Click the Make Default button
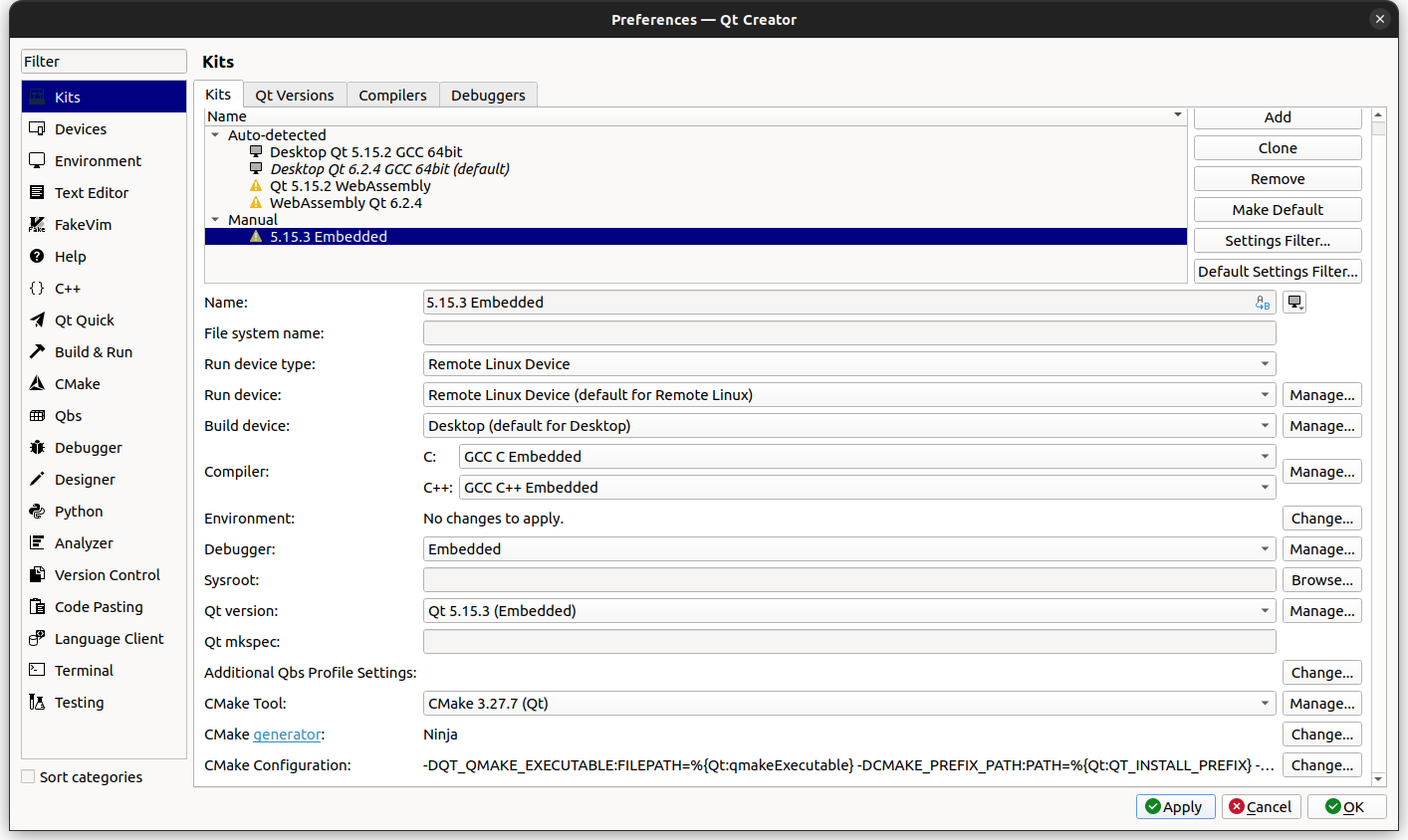1408x840 pixels. coord(1277,210)
